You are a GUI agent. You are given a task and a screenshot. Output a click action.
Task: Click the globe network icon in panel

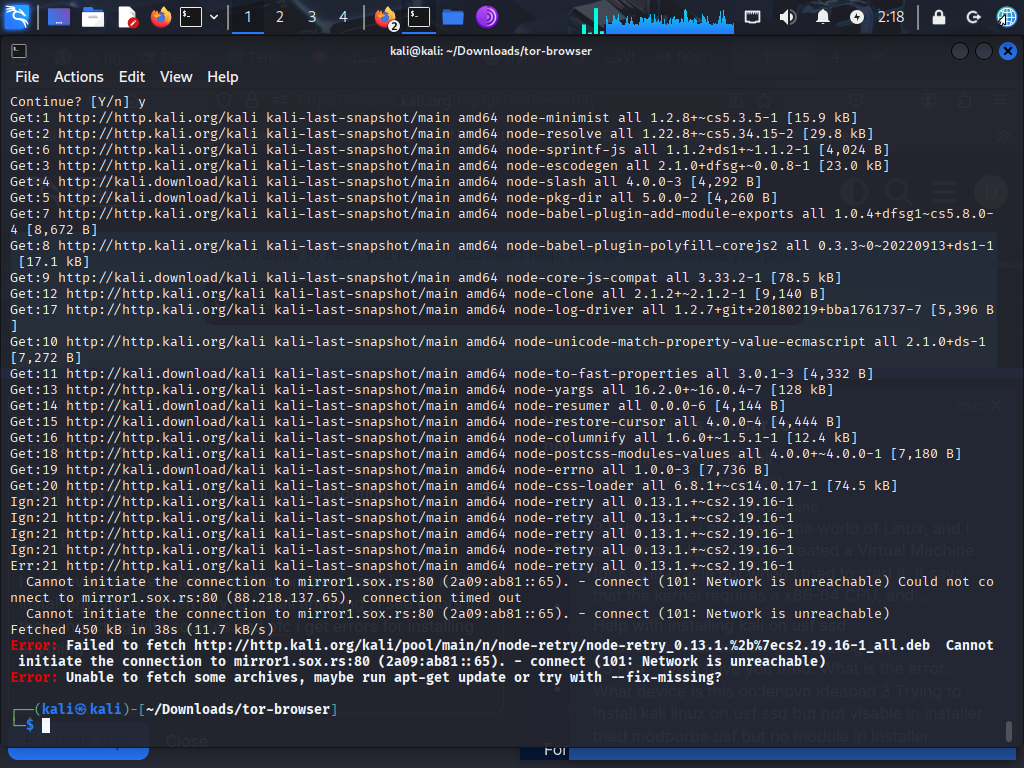[x=1006, y=16]
